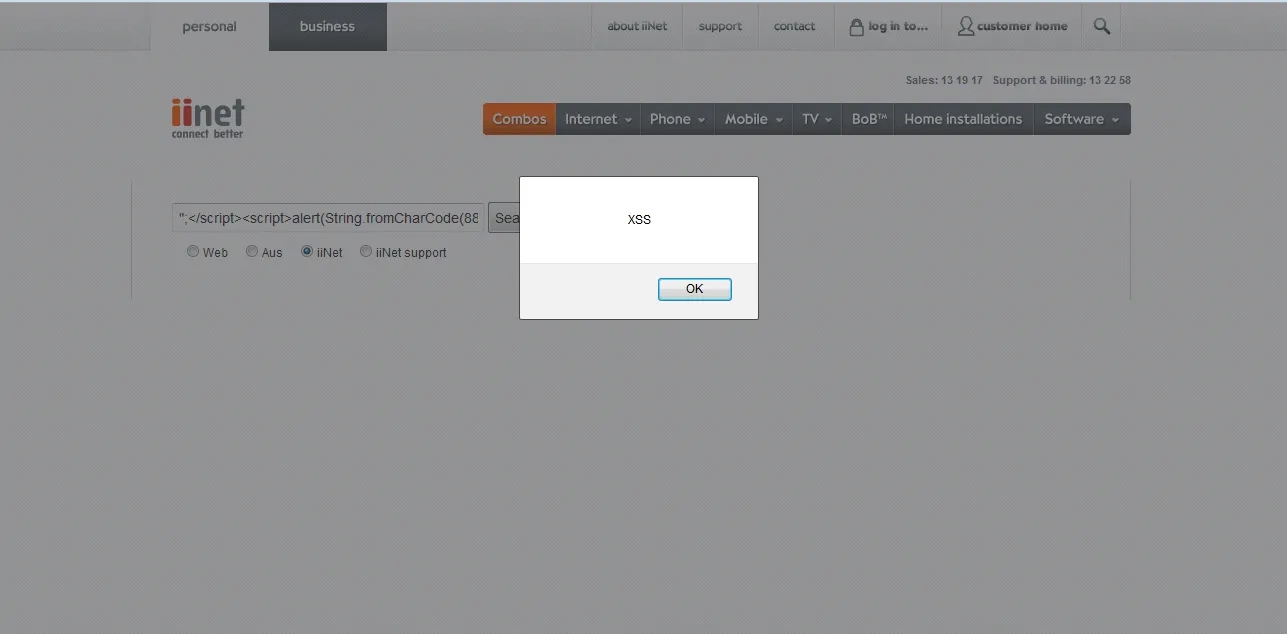
Task: Select the Aus search radio button
Action: [x=252, y=252]
